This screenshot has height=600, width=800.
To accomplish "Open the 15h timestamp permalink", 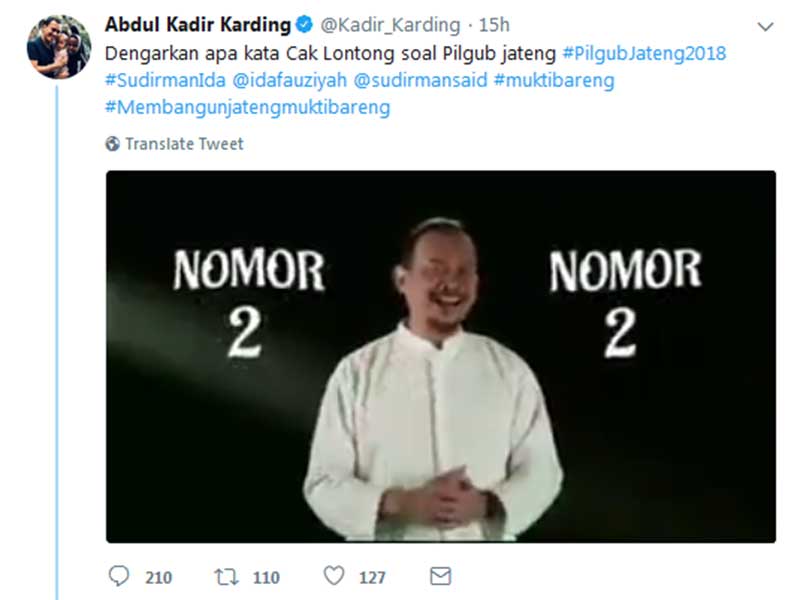I will (x=494, y=25).
